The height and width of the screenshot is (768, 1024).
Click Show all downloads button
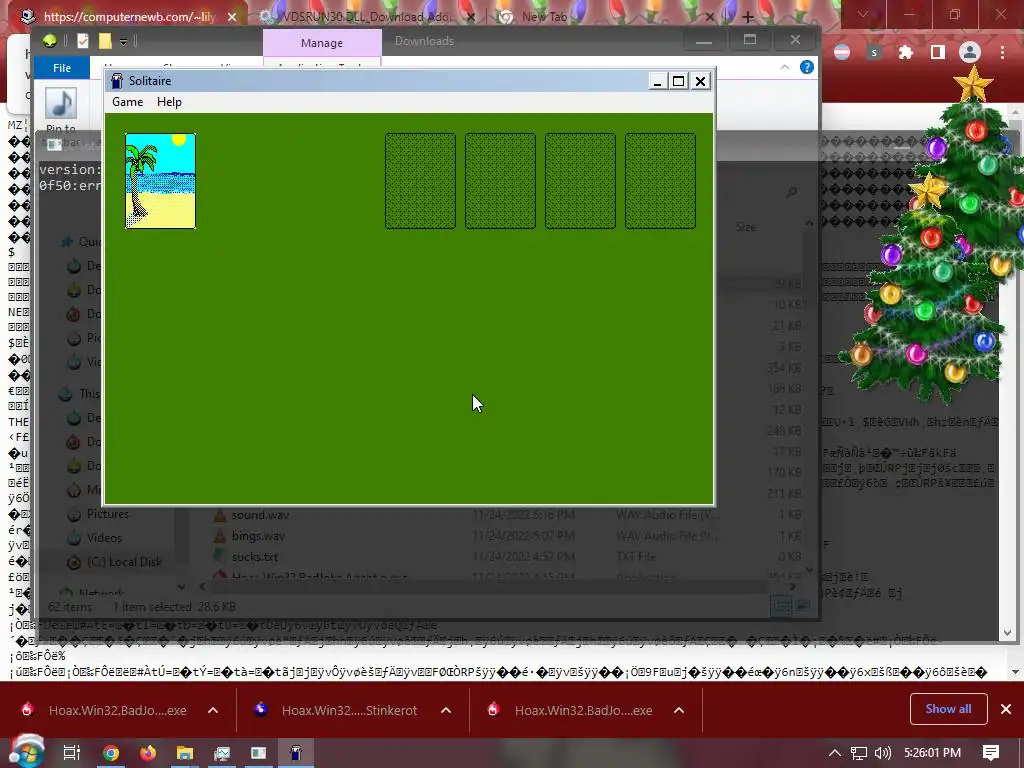(x=948, y=709)
